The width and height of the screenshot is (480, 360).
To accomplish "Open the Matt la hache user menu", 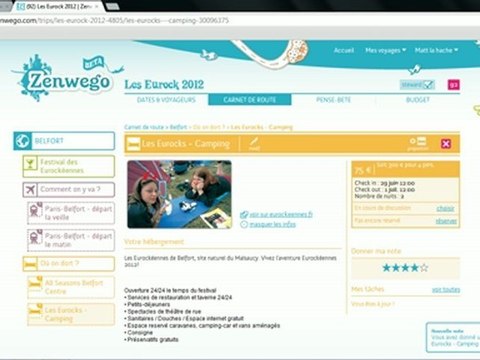I will [x=436, y=50].
